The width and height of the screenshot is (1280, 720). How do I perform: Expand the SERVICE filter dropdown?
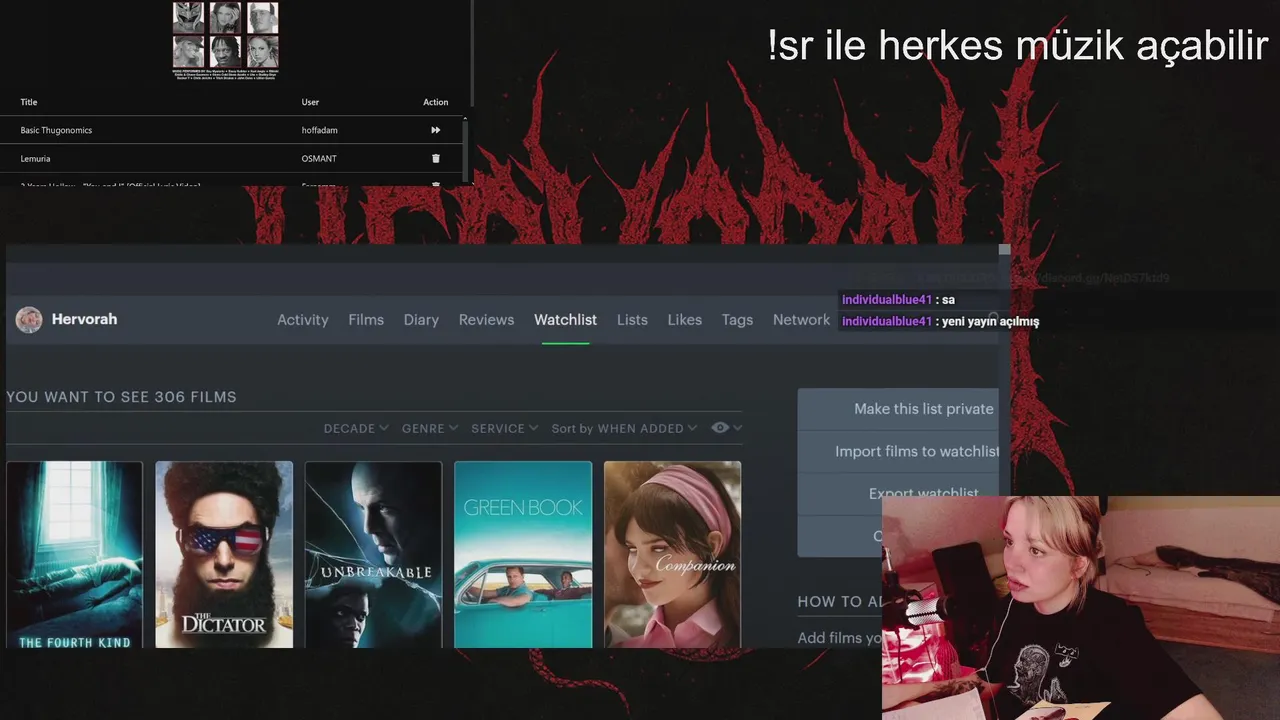tap(505, 428)
